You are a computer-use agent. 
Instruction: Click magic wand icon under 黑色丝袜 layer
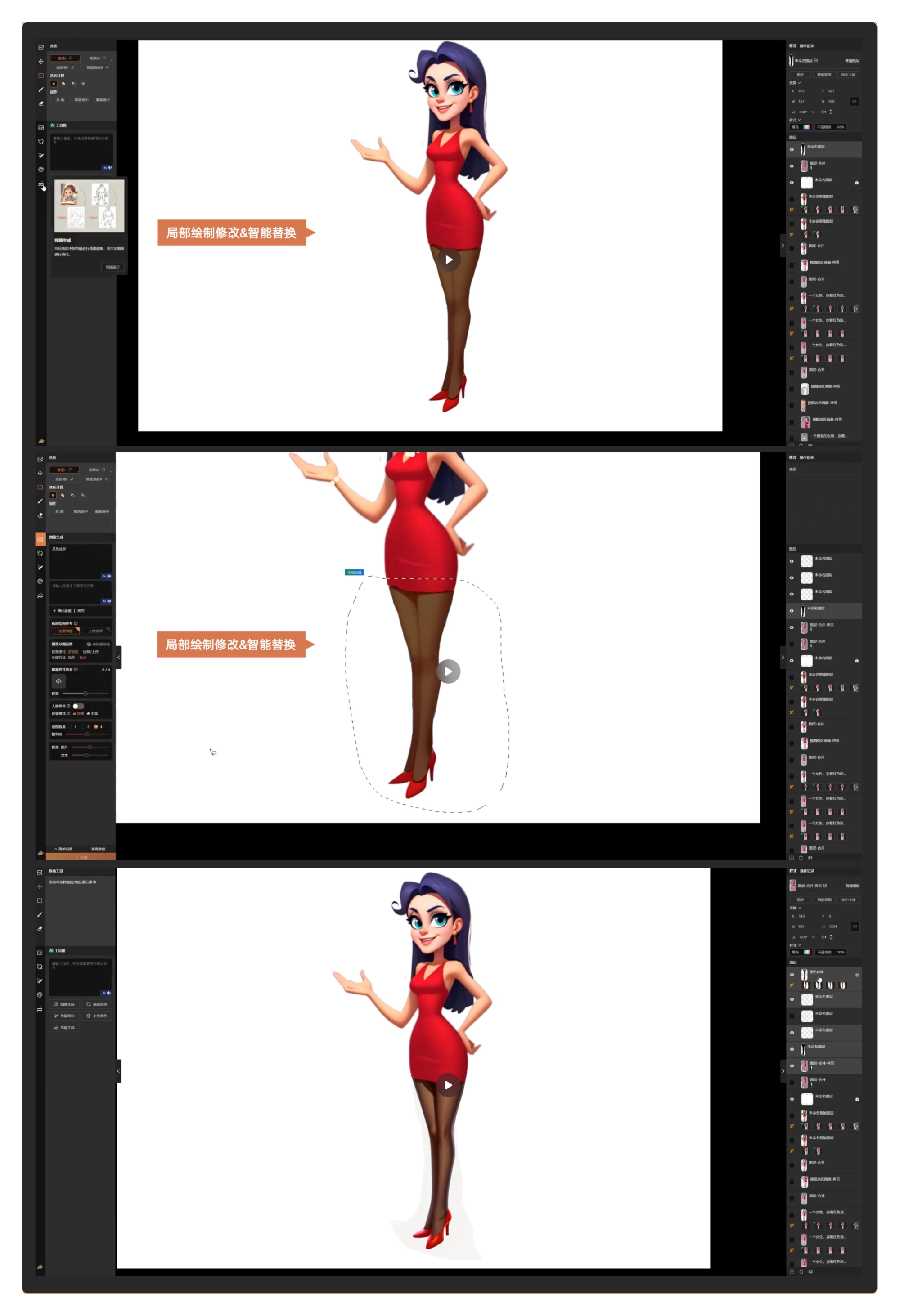pyautogui.click(x=792, y=985)
